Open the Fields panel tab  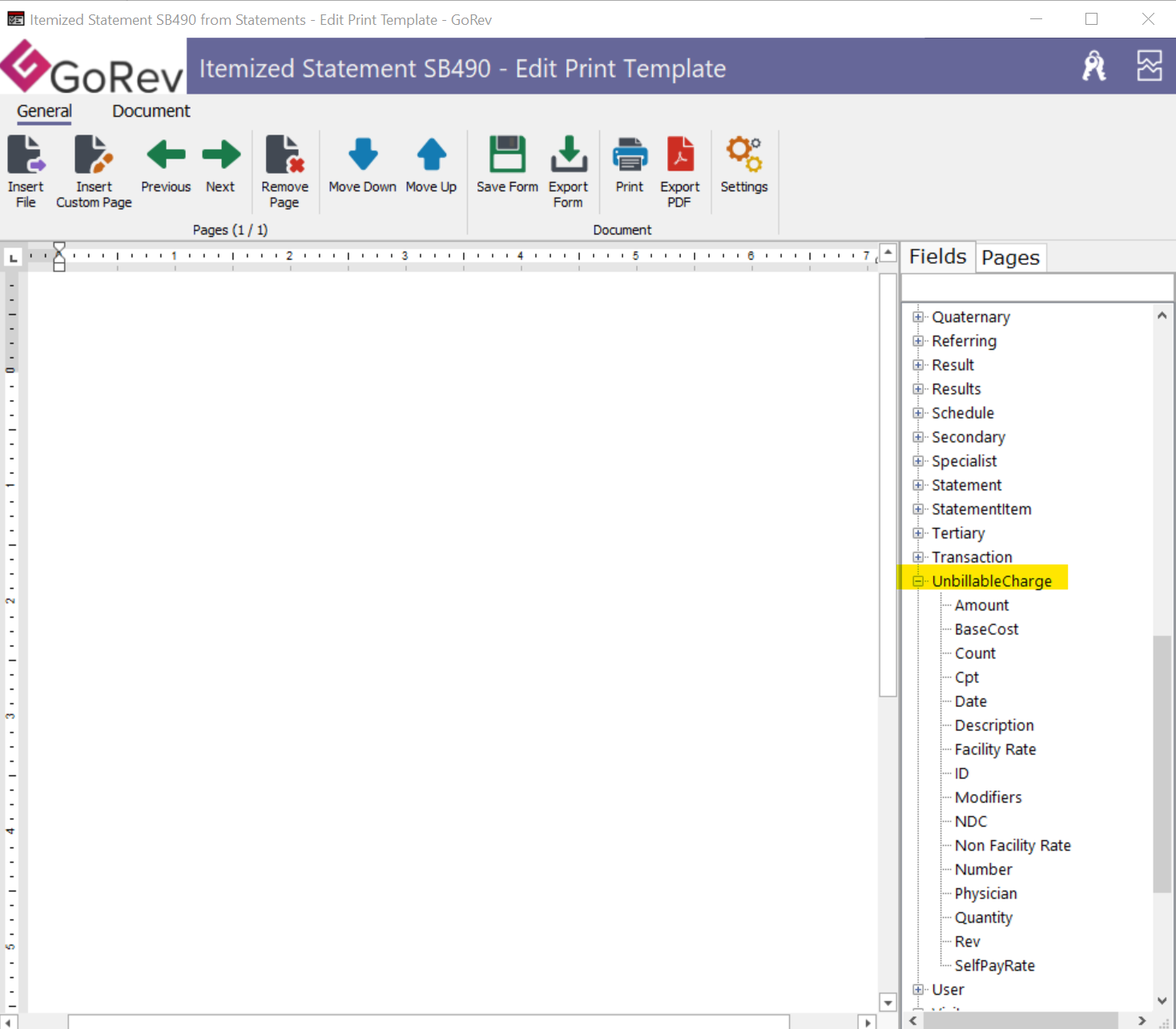click(x=937, y=256)
